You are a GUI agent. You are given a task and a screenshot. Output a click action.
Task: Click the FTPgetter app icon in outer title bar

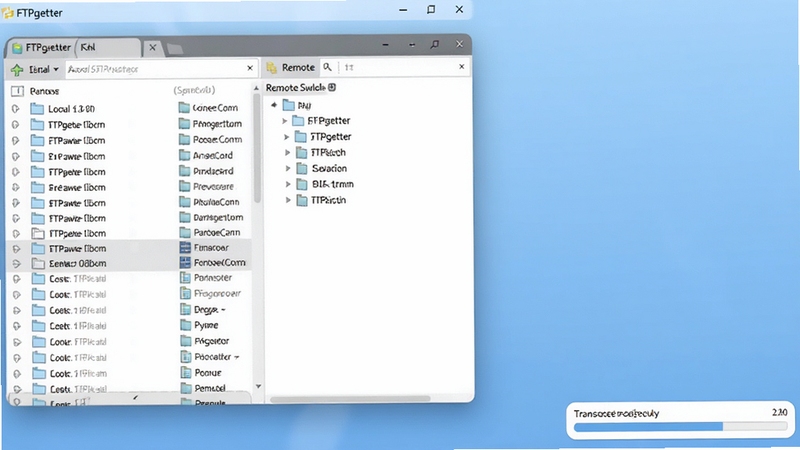[8, 13]
